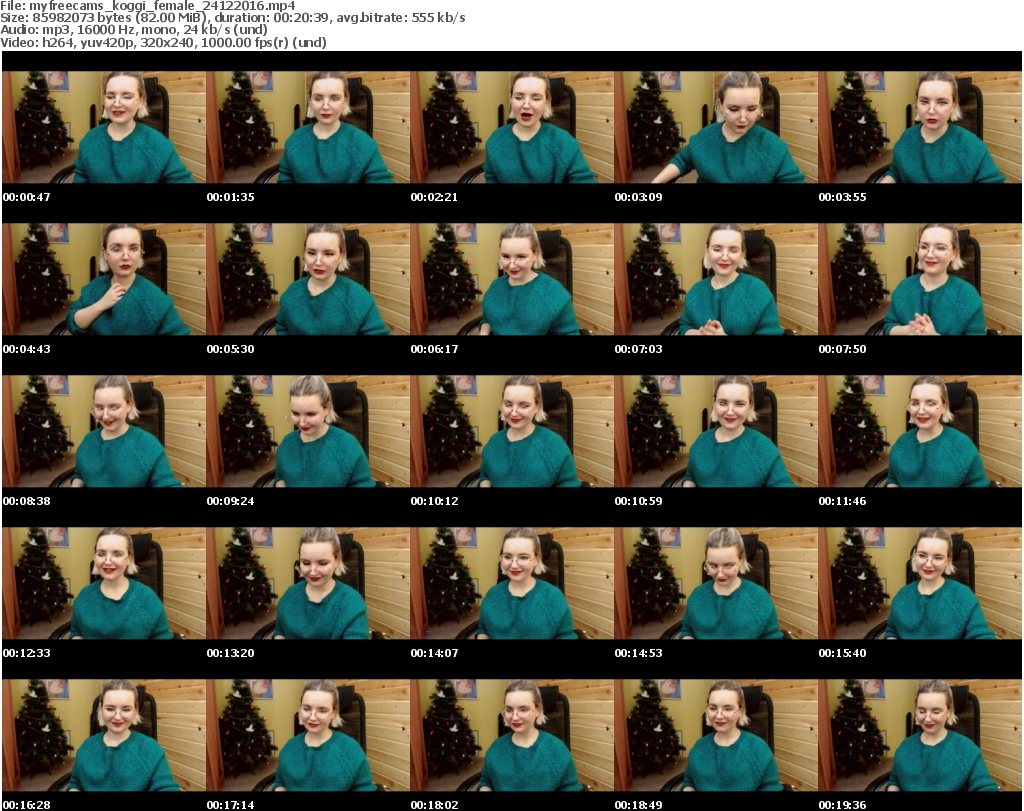Select the thumbnail timestamped 00:18:49

pos(716,735)
